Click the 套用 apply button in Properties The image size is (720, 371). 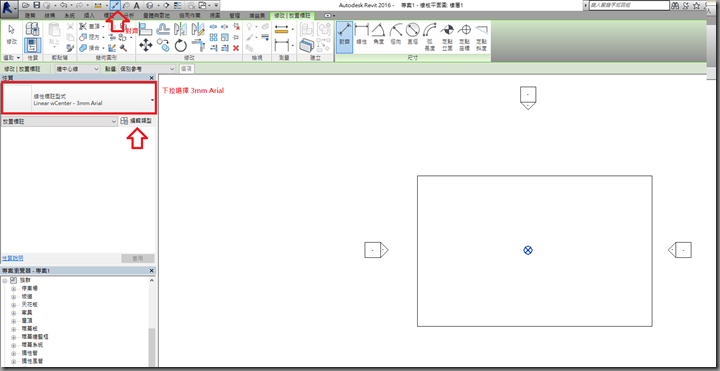click(138, 259)
